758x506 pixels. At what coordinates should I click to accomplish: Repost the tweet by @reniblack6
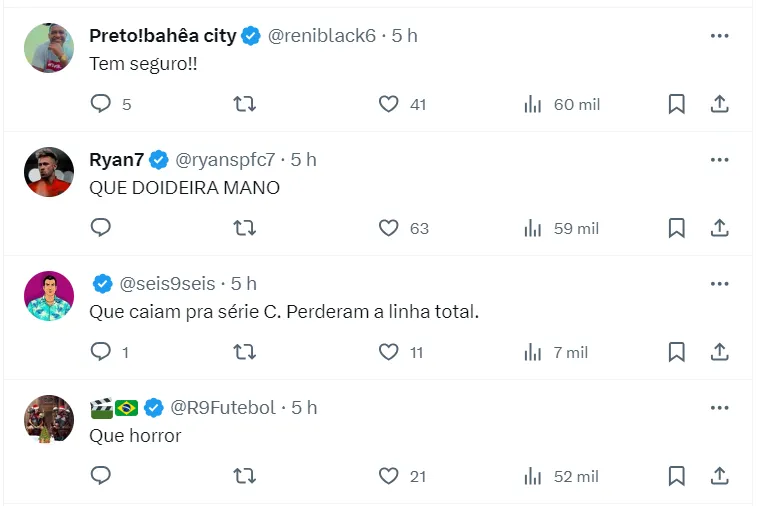pyautogui.click(x=244, y=104)
